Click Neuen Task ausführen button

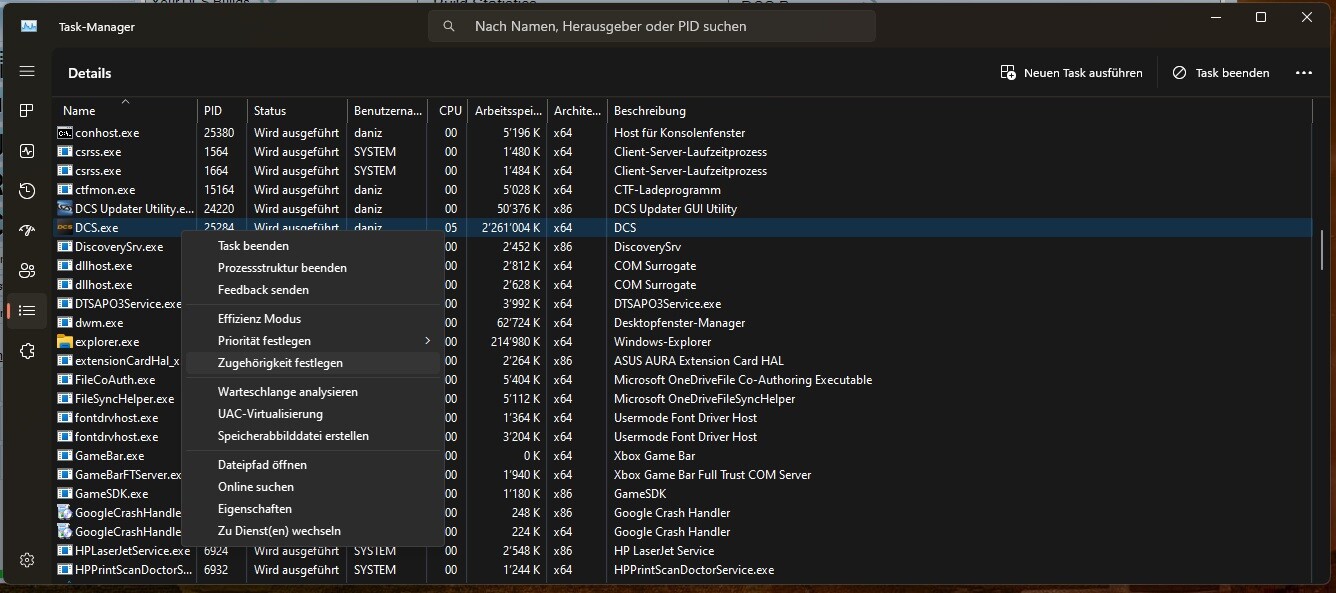point(1071,73)
